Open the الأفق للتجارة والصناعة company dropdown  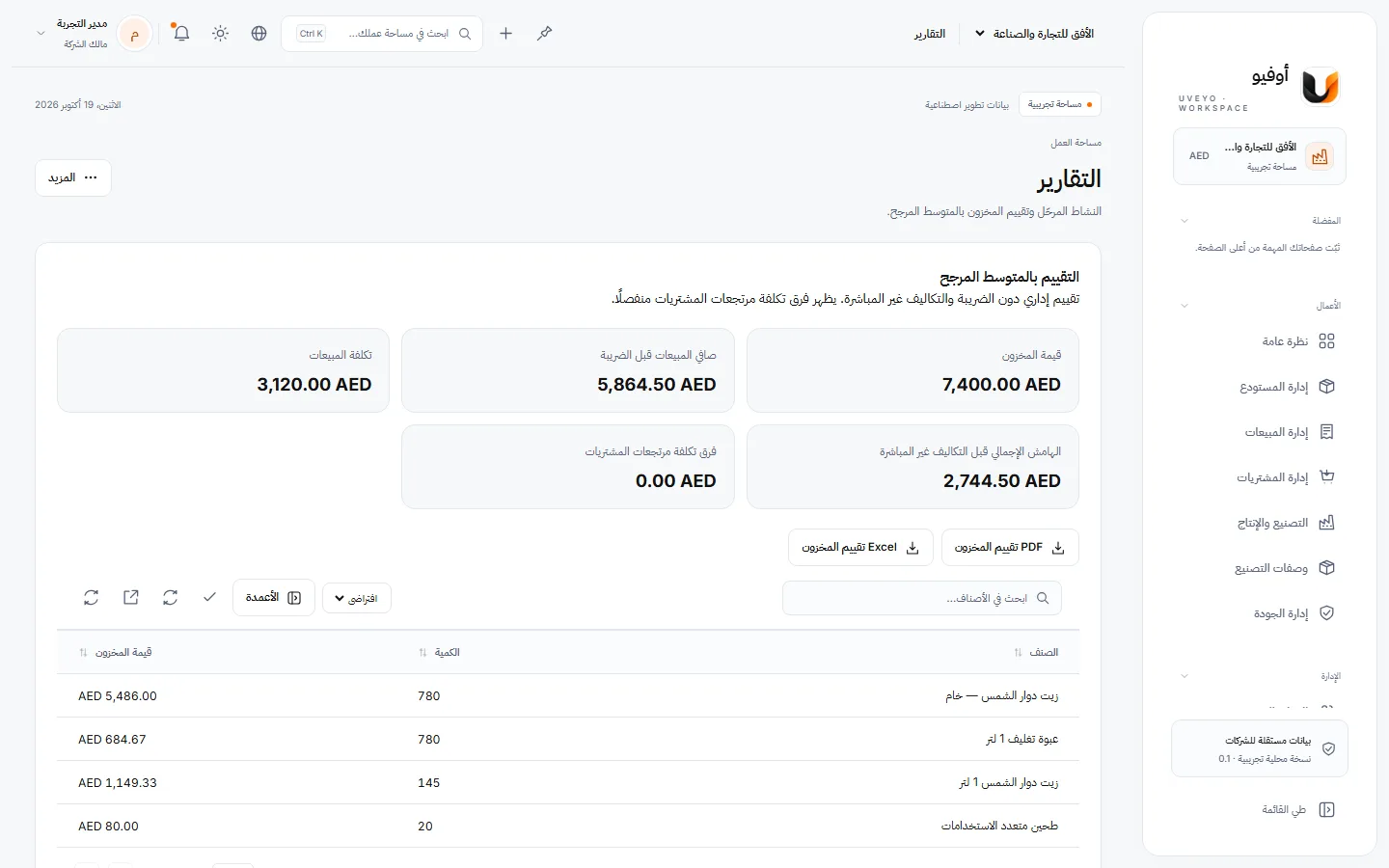1034,34
